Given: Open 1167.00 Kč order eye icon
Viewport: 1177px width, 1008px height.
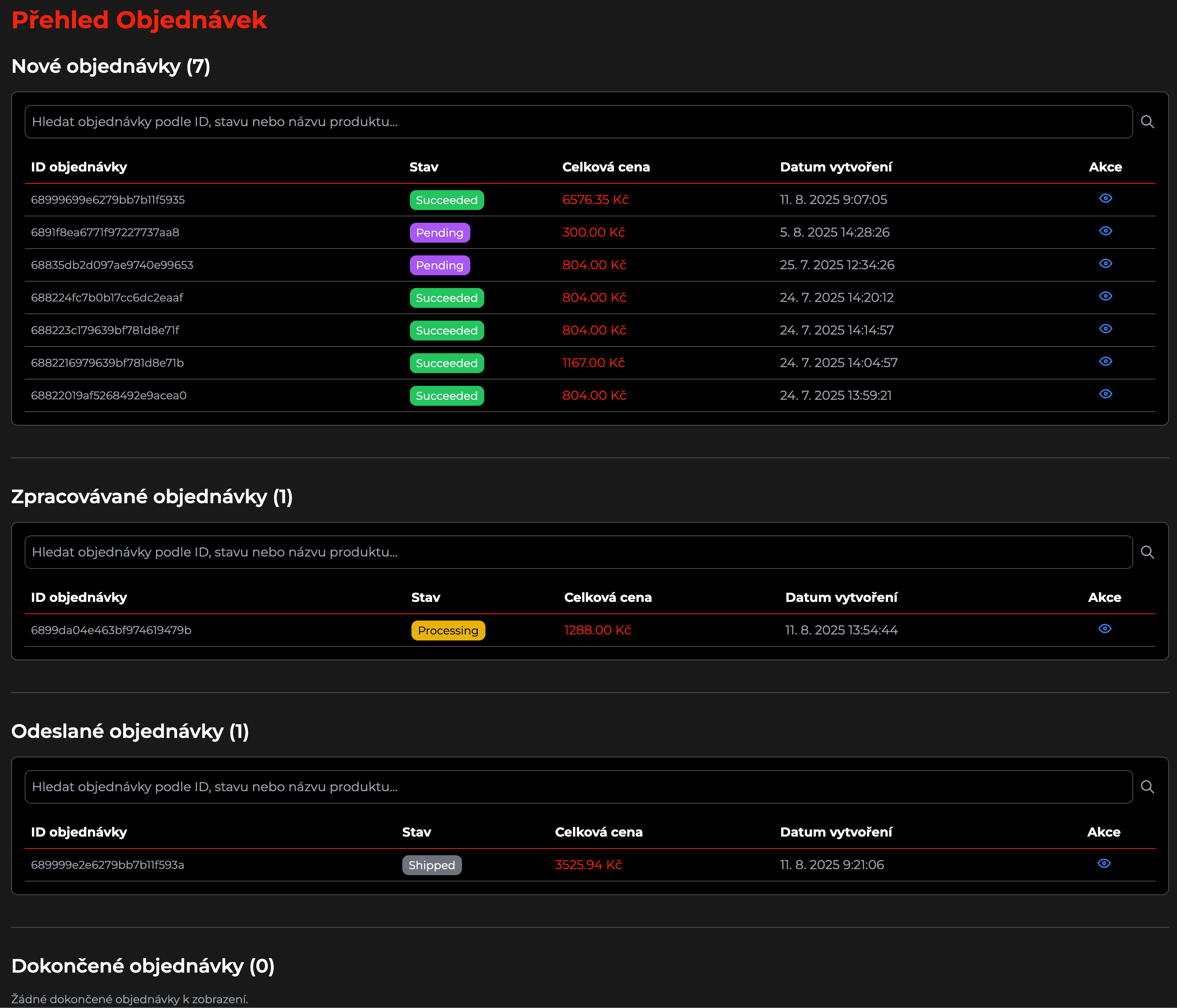Looking at the screenshot, I should pos(1105,362).
